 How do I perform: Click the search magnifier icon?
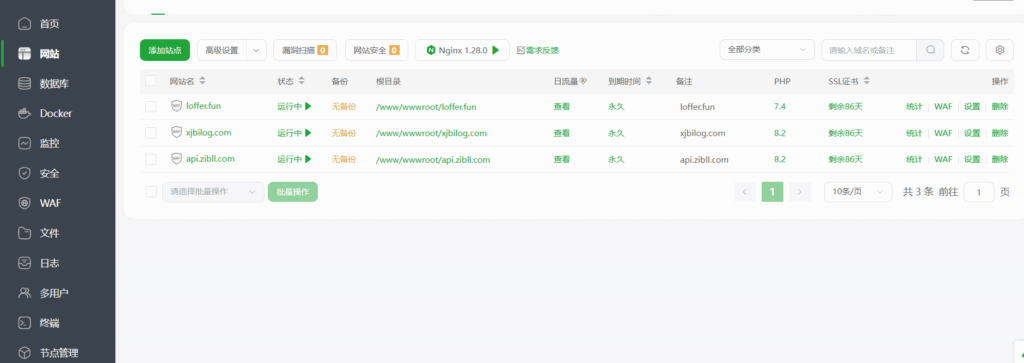[x=930, y=50]
